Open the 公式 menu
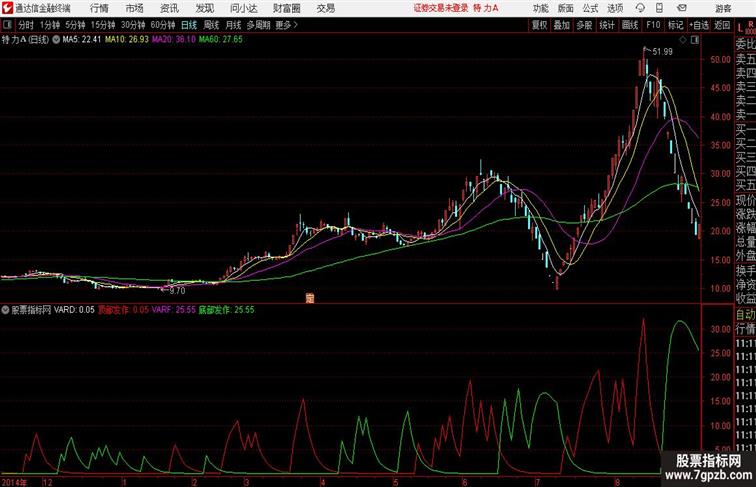Screen dimensions: 756x487 [590, 8]
